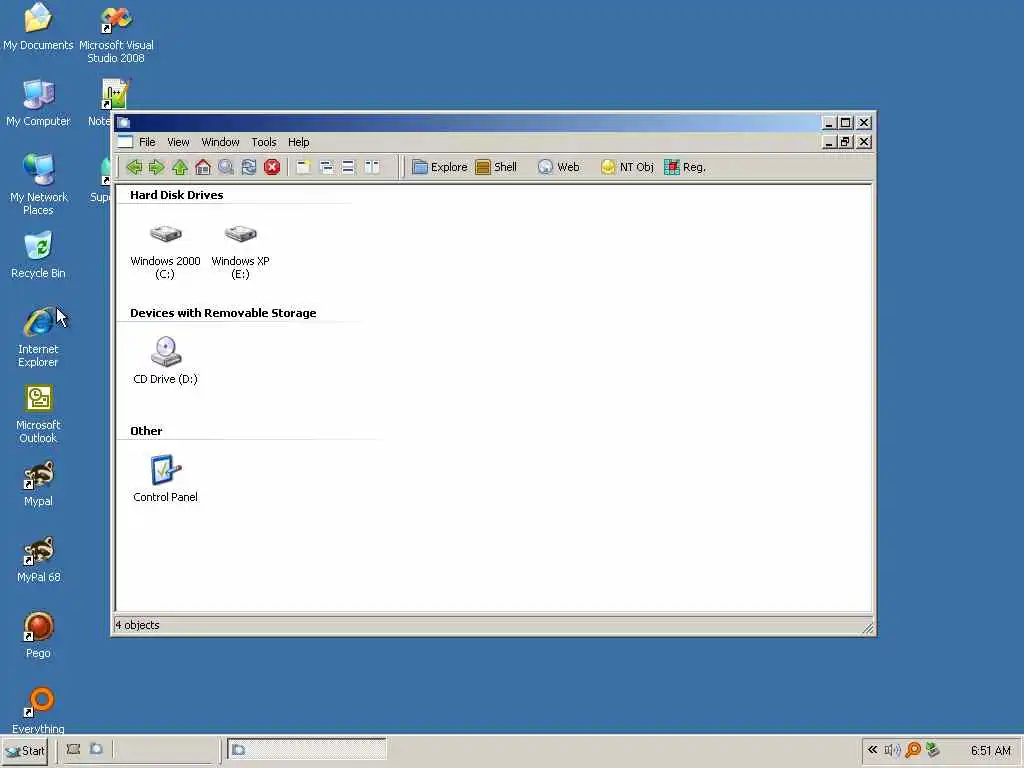Open the Window menu
Screen dimensions: 1024x768
[220, 142]
